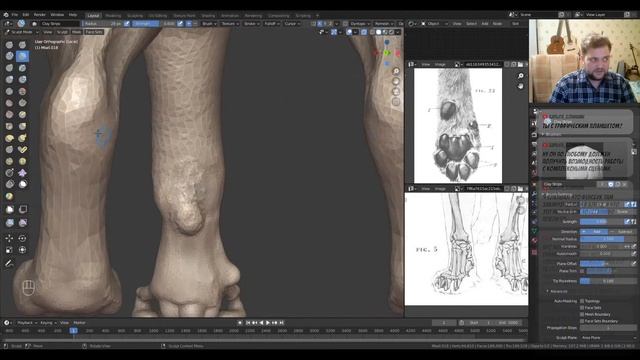Image resolution: width=640 pixels, height=360 pixels.
Task: Open the Sculpt Mode dropdown
Action: click(21, 32)
